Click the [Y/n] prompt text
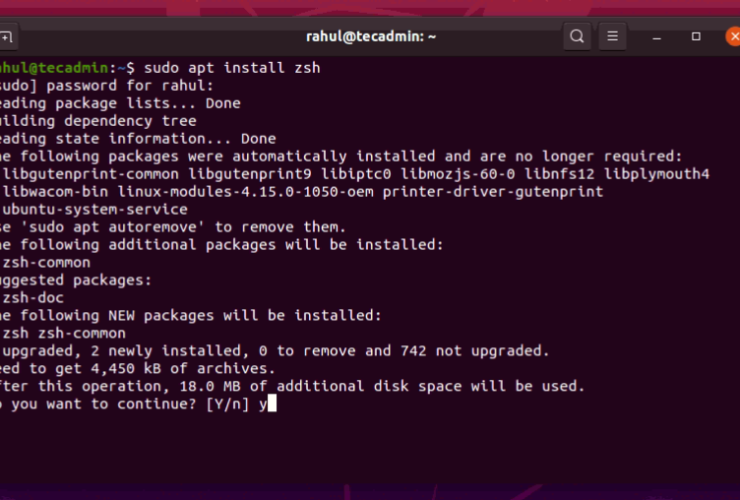The width and height of the screenshot is (740, 500). pos(229,404)
